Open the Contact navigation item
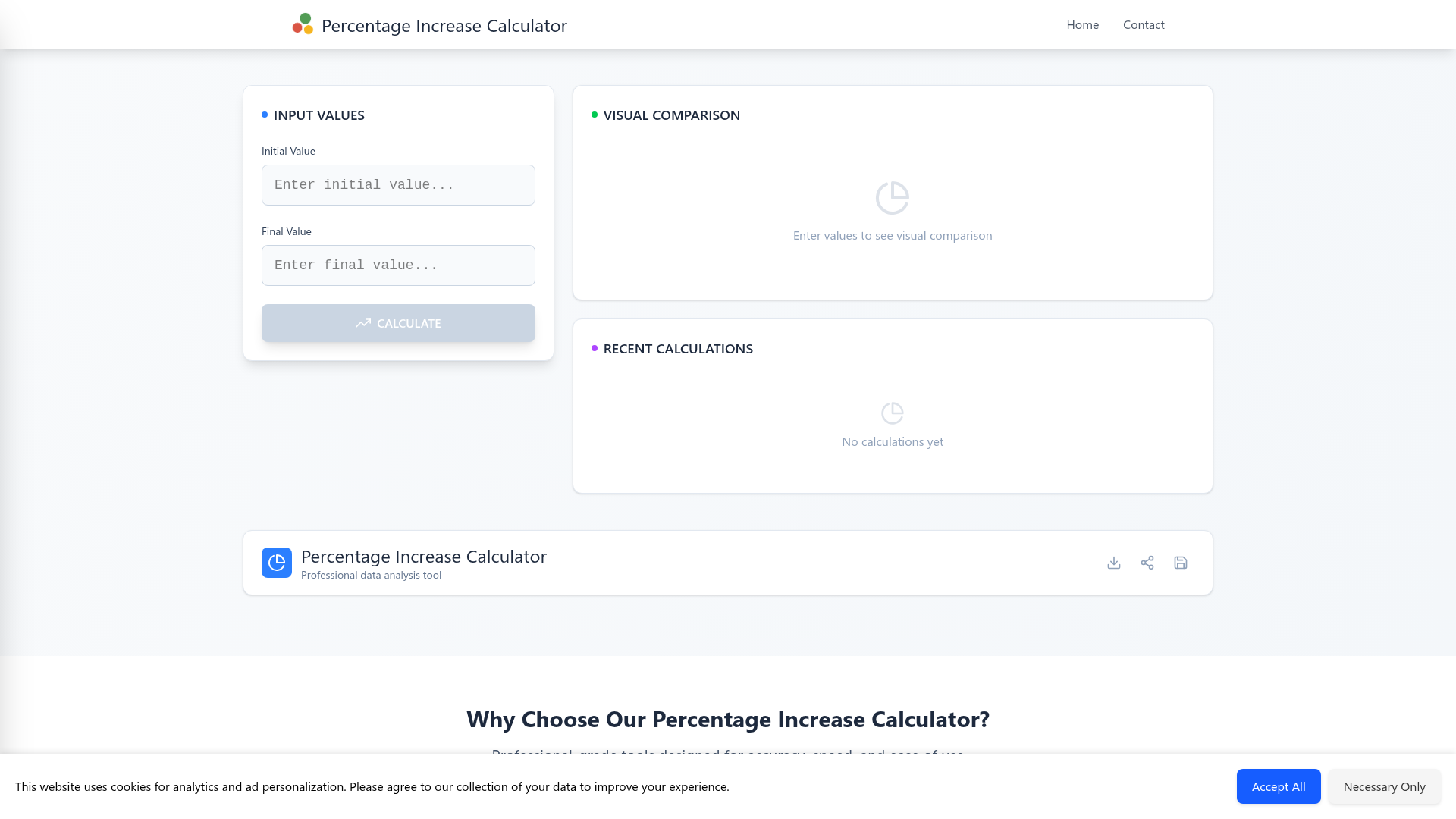Screen dimensions: 1456x819 pos(1144,24)
